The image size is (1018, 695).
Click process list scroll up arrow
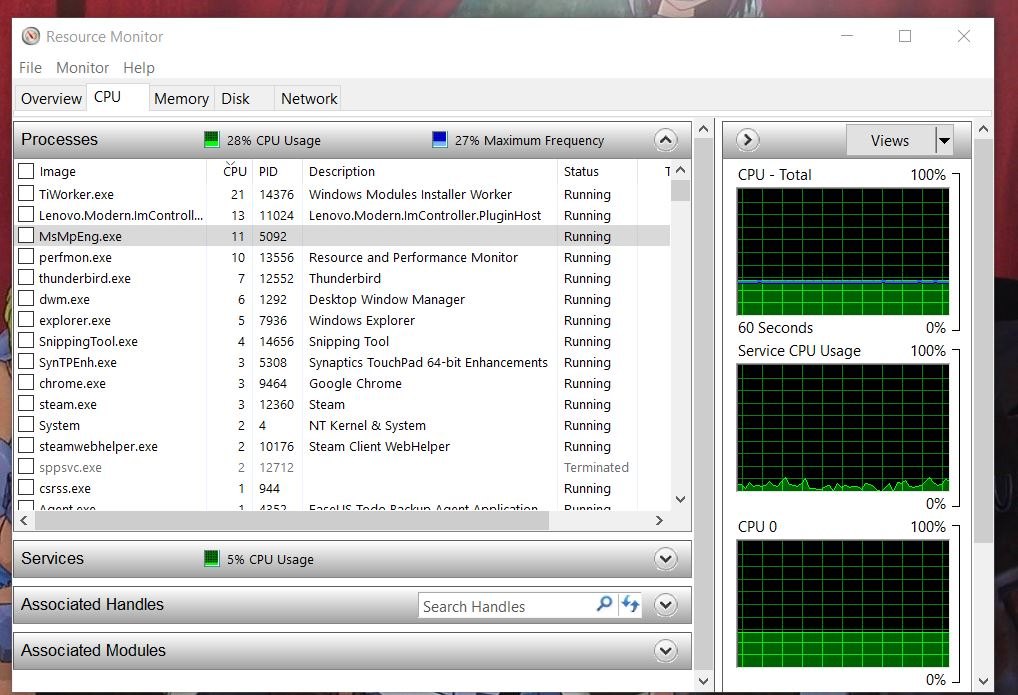(x=680, y=170)
